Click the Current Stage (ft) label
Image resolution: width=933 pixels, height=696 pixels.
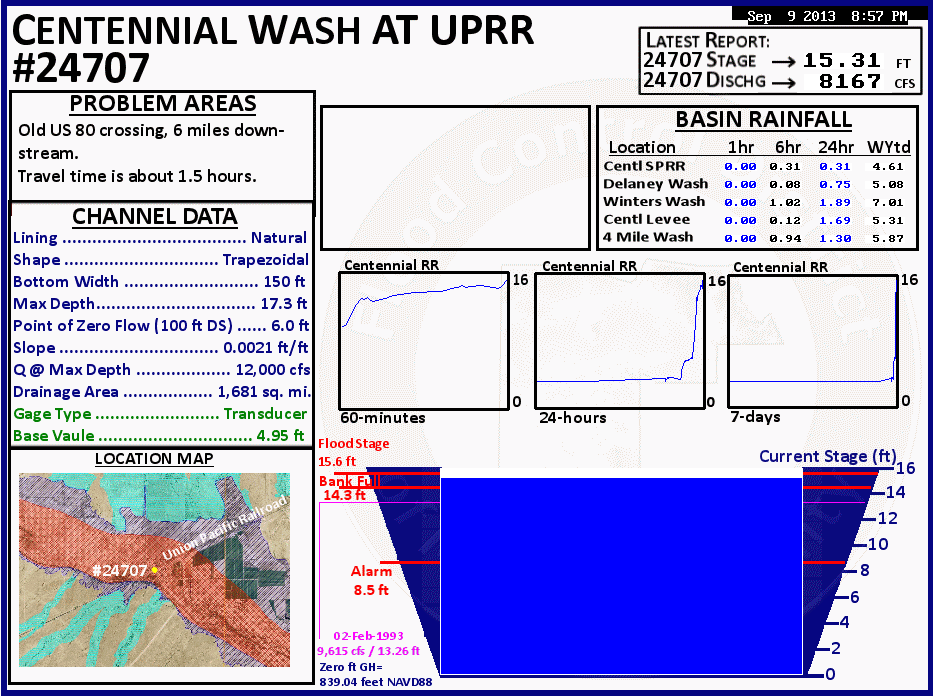[828, 456]
